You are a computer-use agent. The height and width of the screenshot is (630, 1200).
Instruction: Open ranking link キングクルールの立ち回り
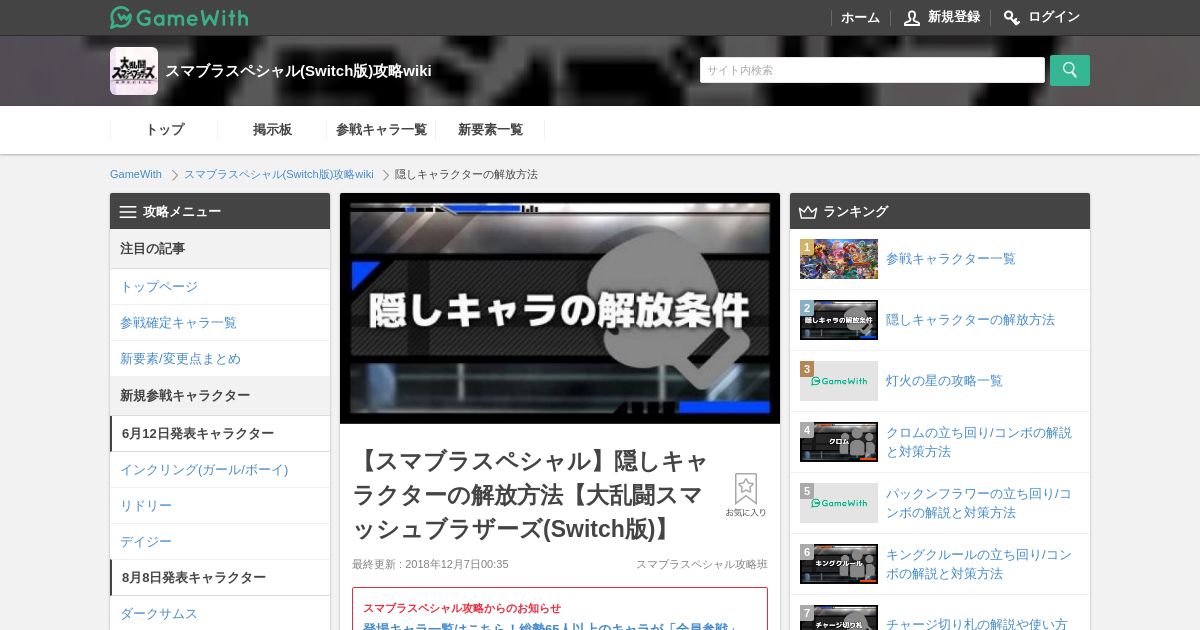979,564
